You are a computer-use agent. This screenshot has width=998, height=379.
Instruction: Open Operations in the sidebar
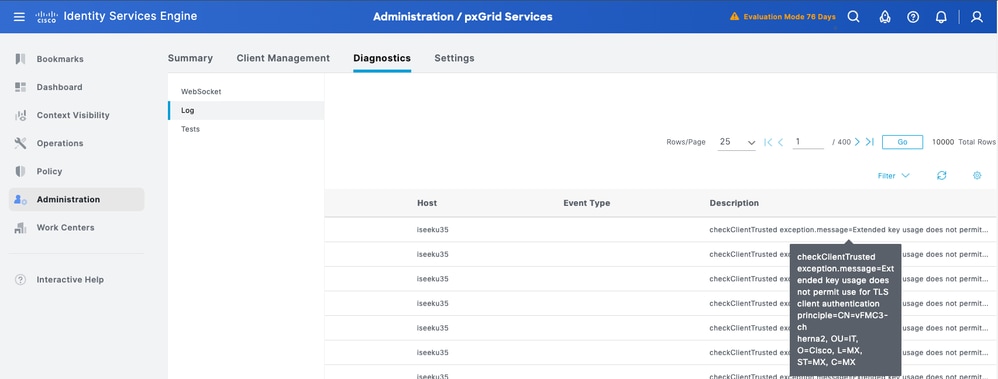tap(60, 143)
